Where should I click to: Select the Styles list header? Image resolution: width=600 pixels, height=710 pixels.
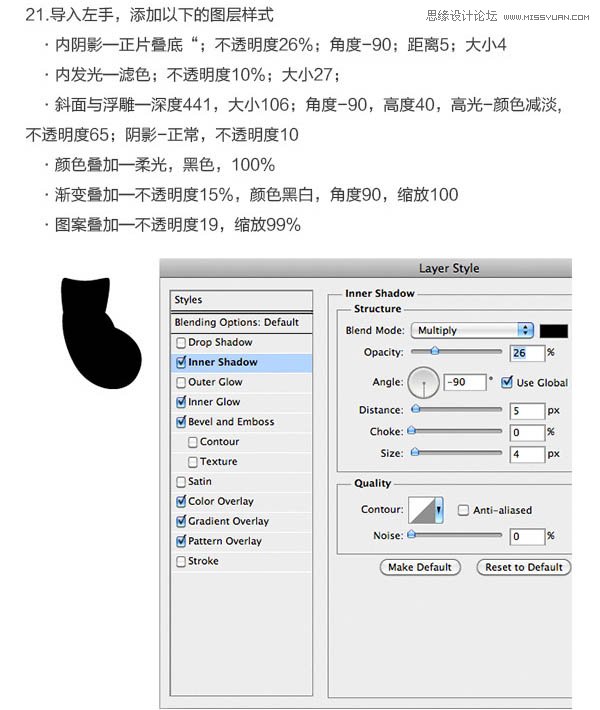[x=241, y=300]
